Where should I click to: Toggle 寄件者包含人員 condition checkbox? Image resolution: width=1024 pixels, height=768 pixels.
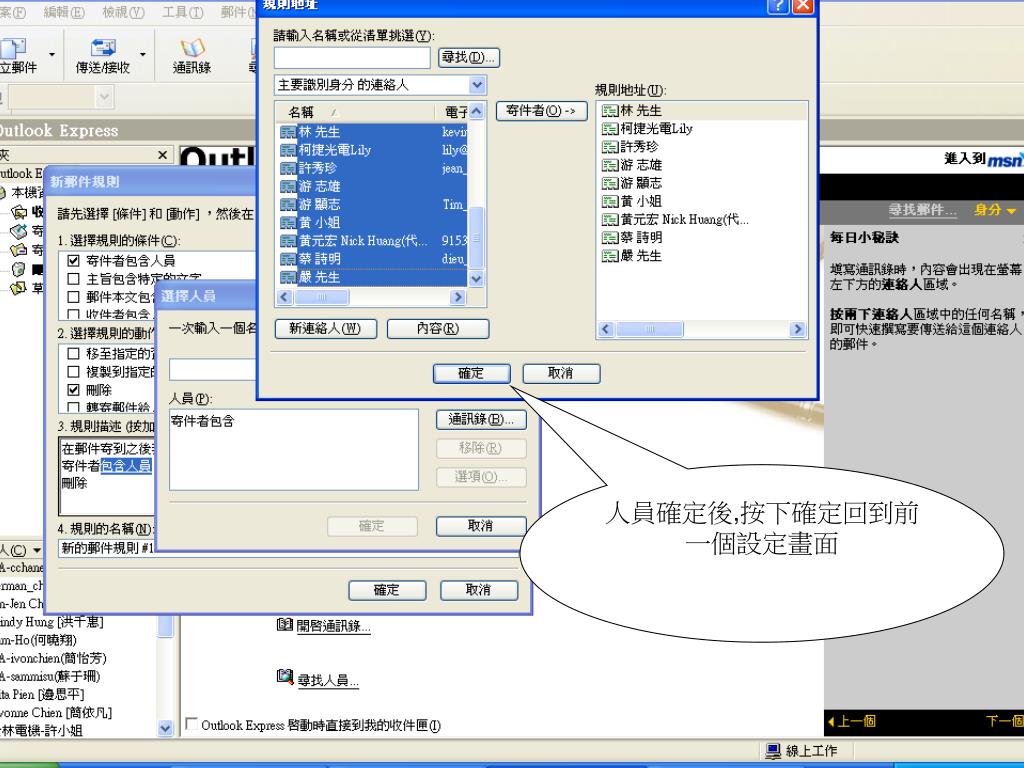coord(73,261)
